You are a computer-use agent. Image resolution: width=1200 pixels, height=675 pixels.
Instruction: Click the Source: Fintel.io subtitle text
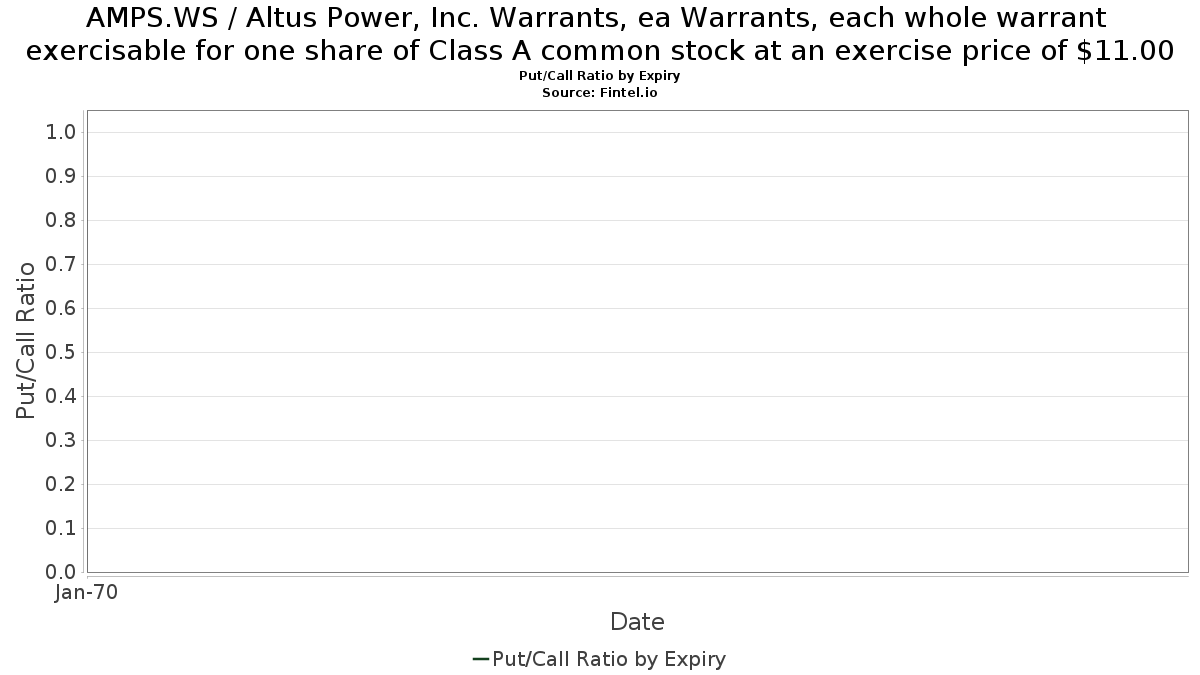point(600,92)
